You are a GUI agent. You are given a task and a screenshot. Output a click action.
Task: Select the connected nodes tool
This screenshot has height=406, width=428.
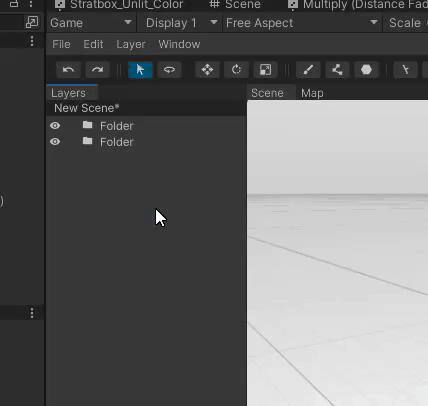pyautogui.click(x=337, y=70)
